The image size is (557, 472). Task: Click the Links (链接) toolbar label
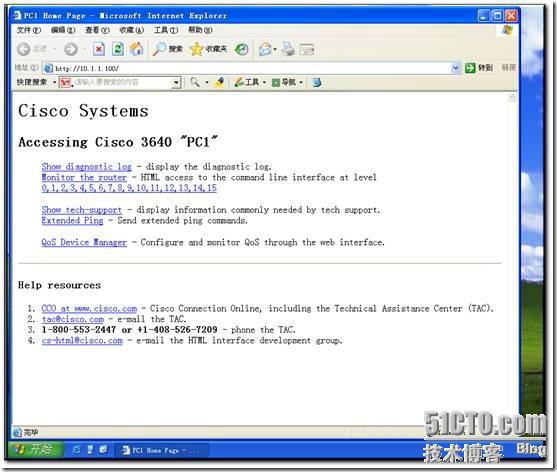click(509, 67)
